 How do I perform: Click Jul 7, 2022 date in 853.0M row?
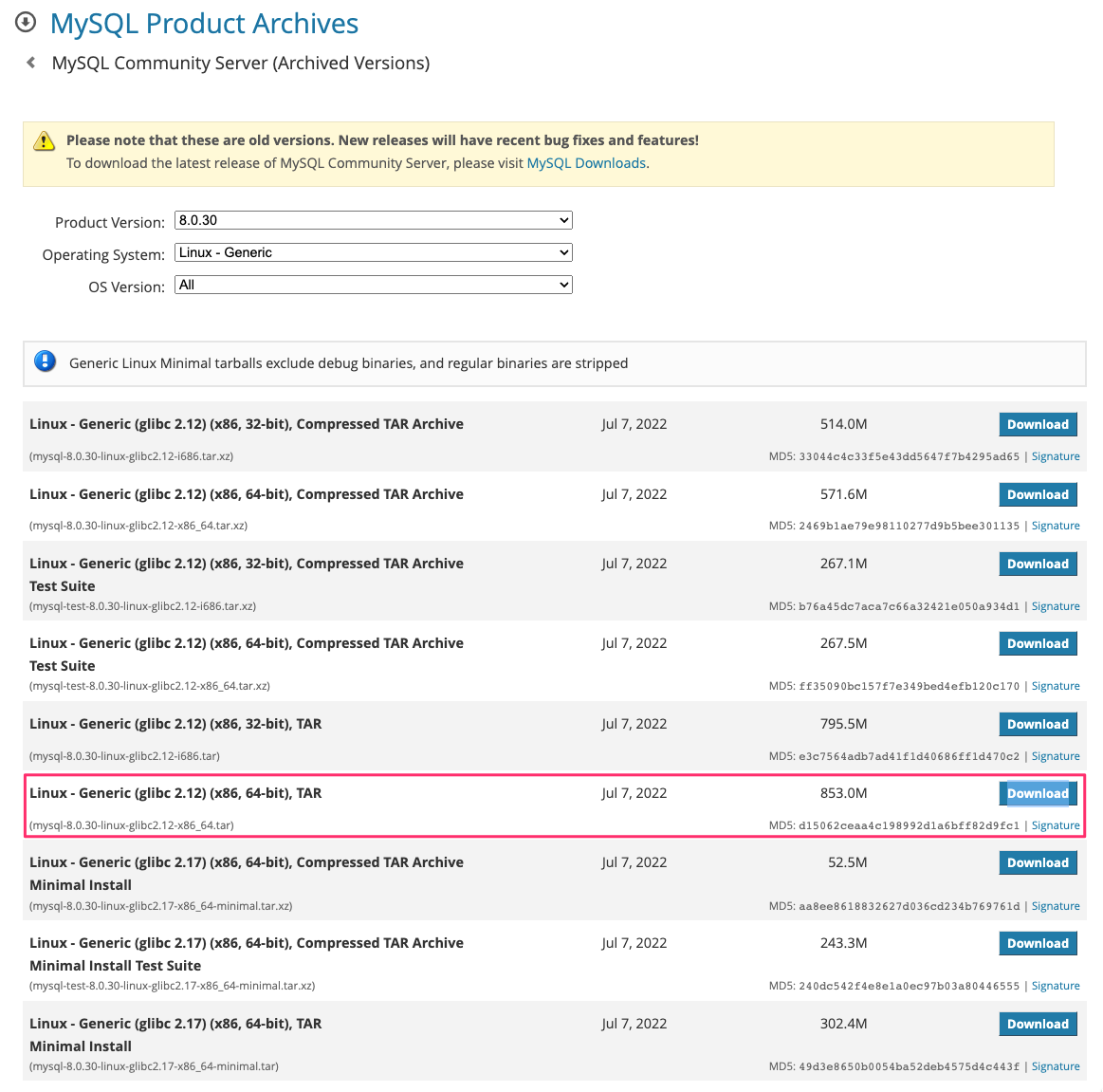click(634, 793)
